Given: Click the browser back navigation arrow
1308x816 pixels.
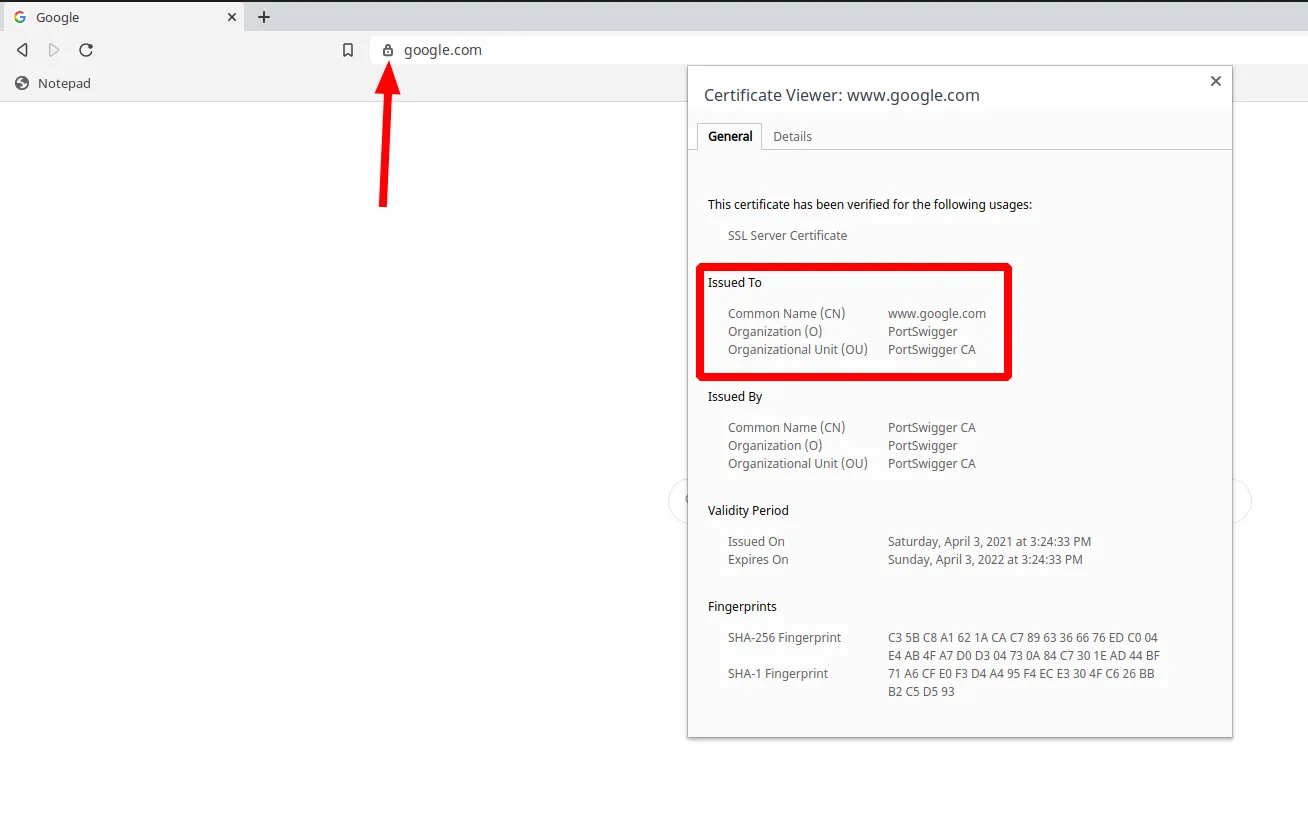Looking at the screenshot, I should point(22,50).
